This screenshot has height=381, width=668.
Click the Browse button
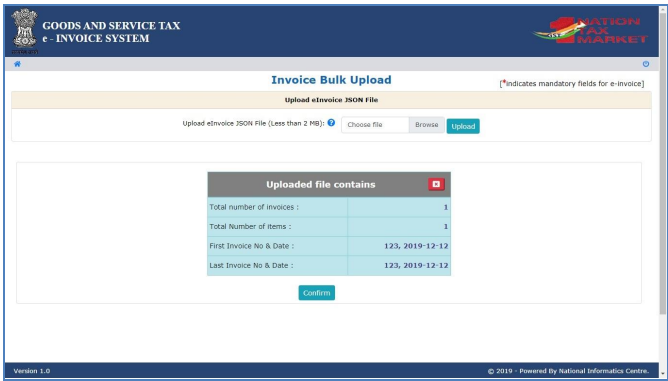coord(426,125)
